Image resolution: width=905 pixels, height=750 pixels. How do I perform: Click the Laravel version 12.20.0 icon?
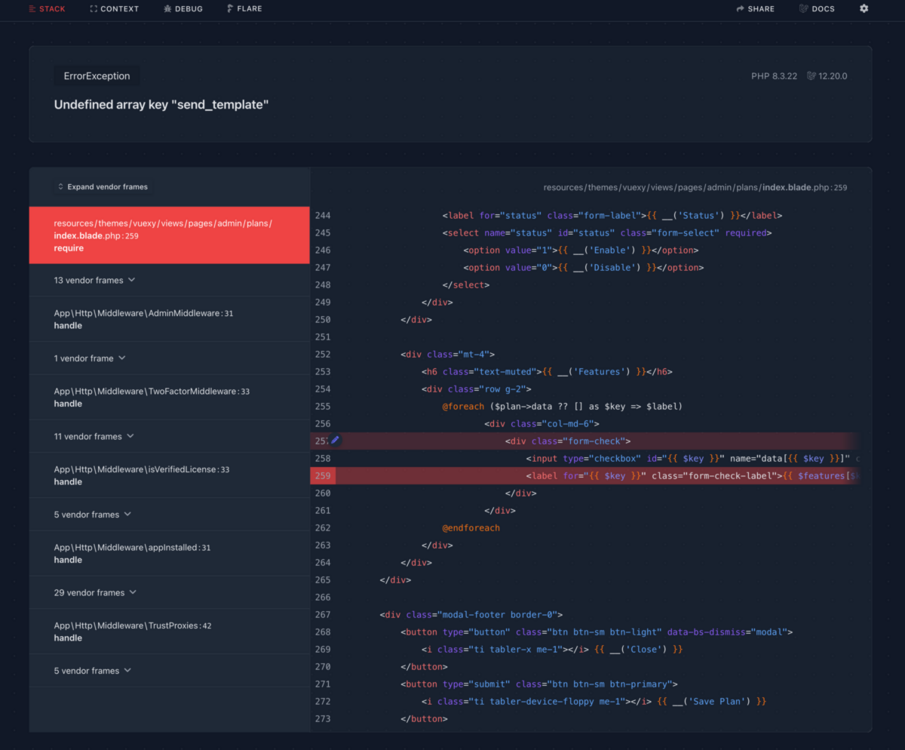point(811,76)
